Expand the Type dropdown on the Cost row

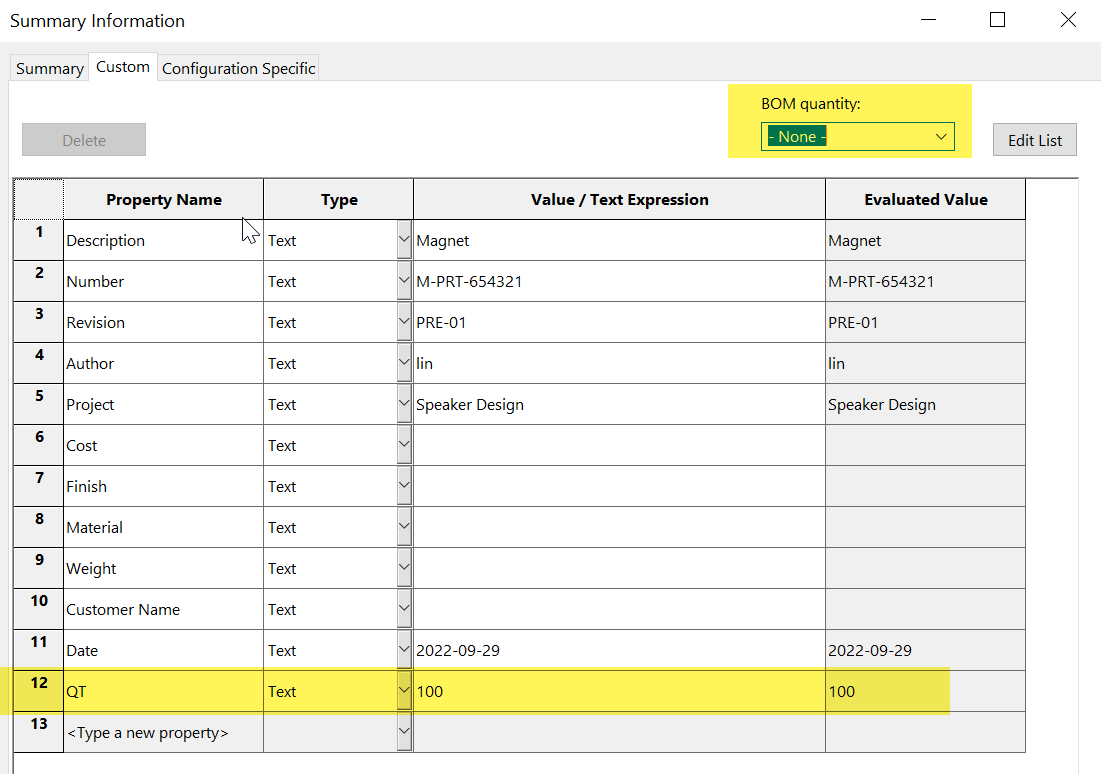[404, 445]
